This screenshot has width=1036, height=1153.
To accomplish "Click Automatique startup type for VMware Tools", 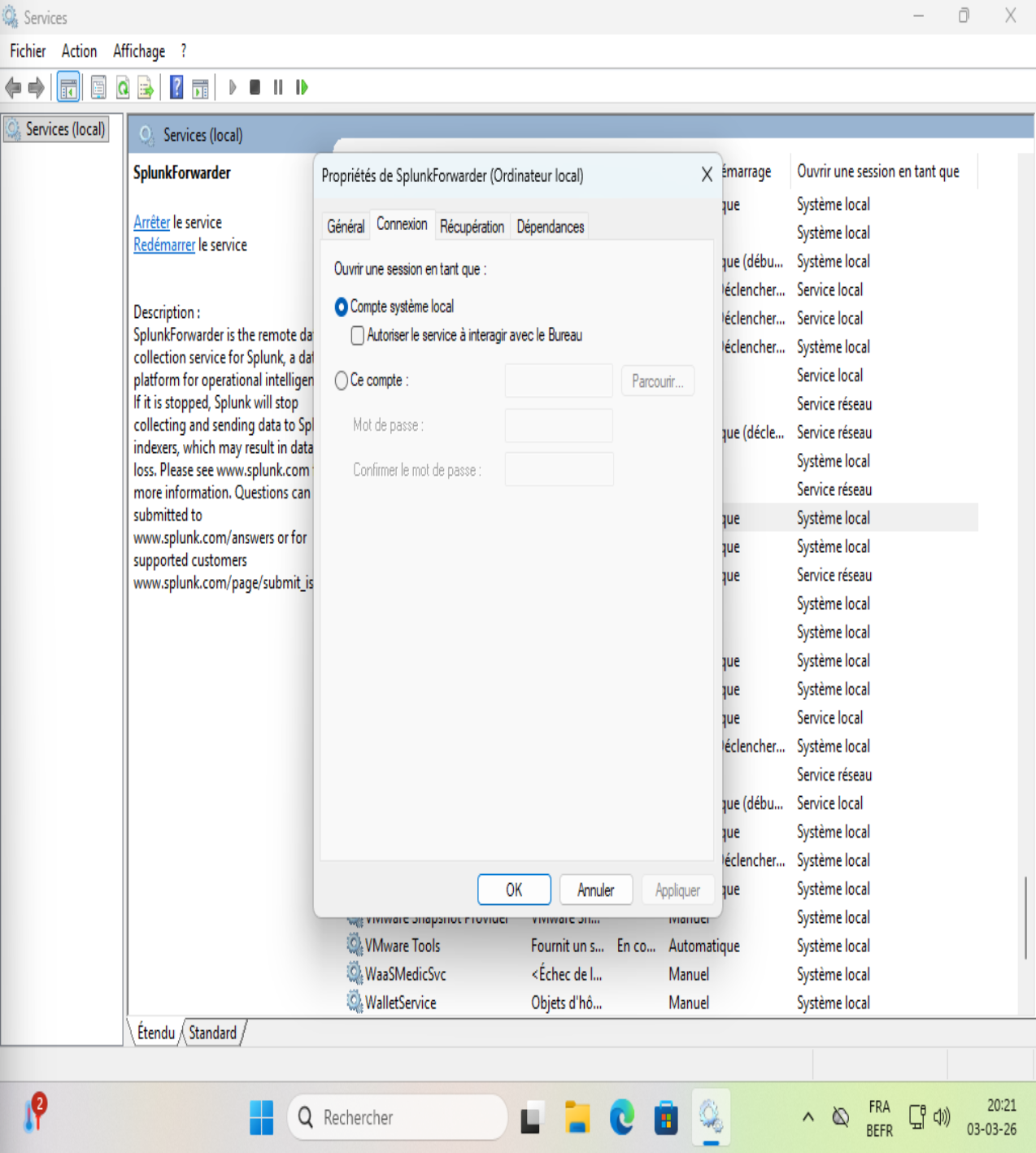I will [704, 946].
